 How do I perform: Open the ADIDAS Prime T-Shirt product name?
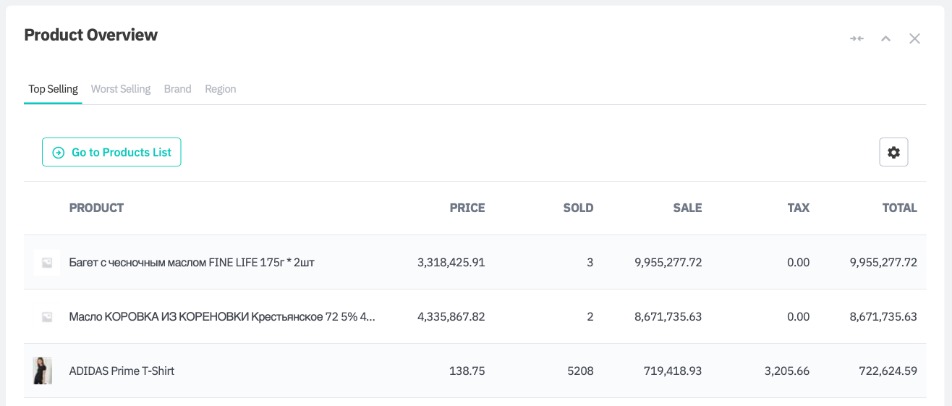[x=121, y=371]
